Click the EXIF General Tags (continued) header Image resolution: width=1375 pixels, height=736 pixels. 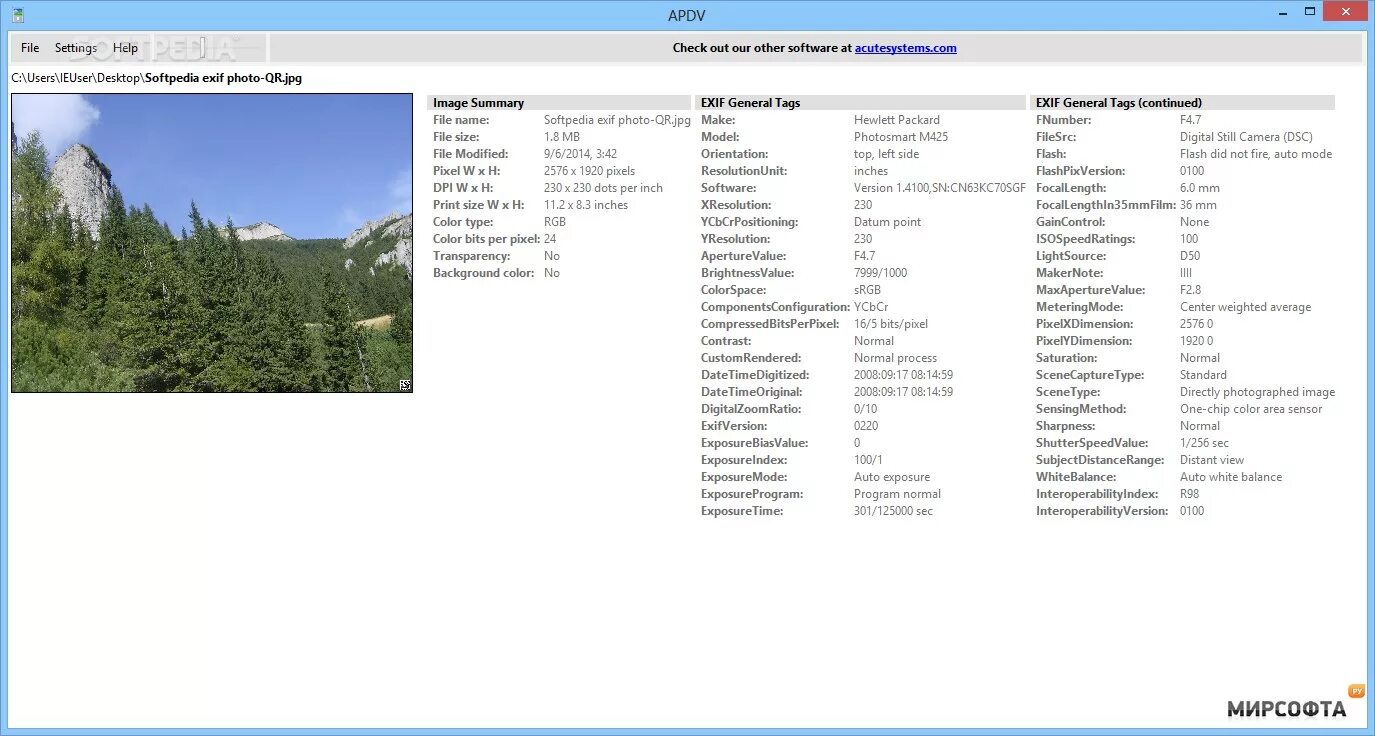click(1182, 103)
